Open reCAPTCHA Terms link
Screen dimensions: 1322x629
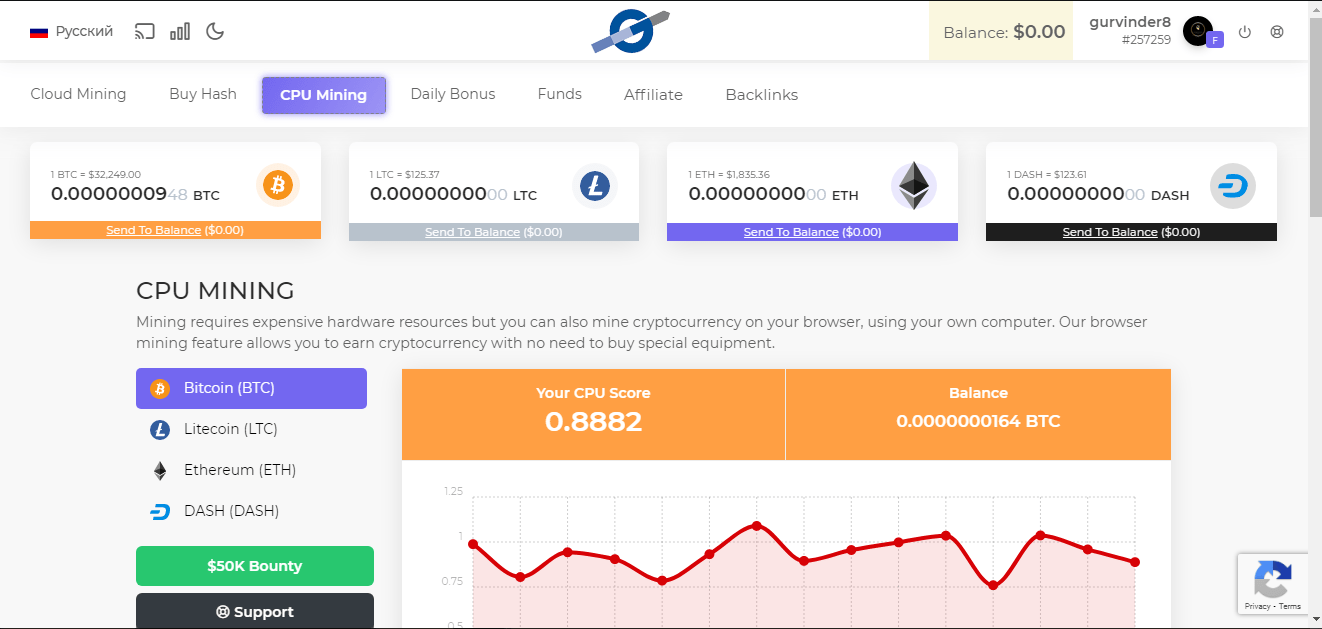1290,606
